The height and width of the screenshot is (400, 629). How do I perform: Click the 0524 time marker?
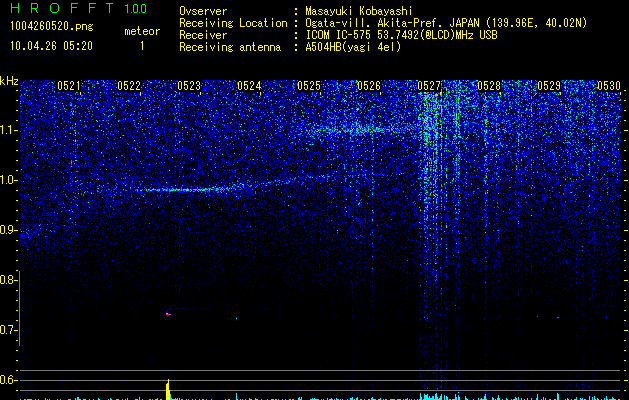tap(249, 85)
